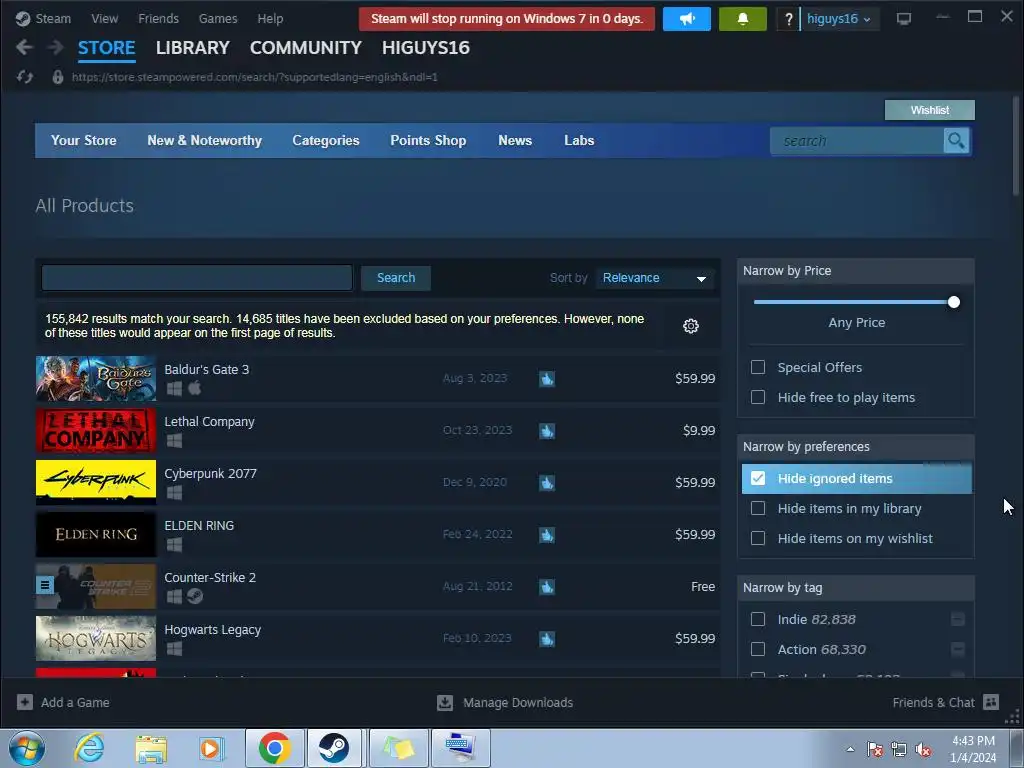The image size is (1024, 768).
Task: Click the store search magnifier icon
Action: [956, 140]
